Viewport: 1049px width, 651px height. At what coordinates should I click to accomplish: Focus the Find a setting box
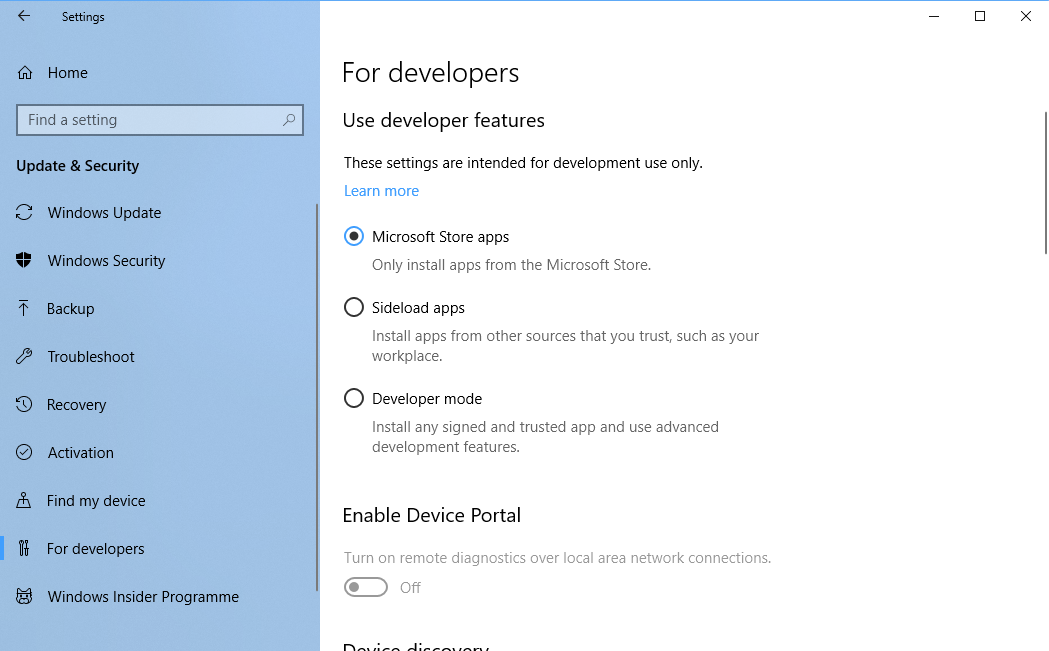click(x=160, y=120)
